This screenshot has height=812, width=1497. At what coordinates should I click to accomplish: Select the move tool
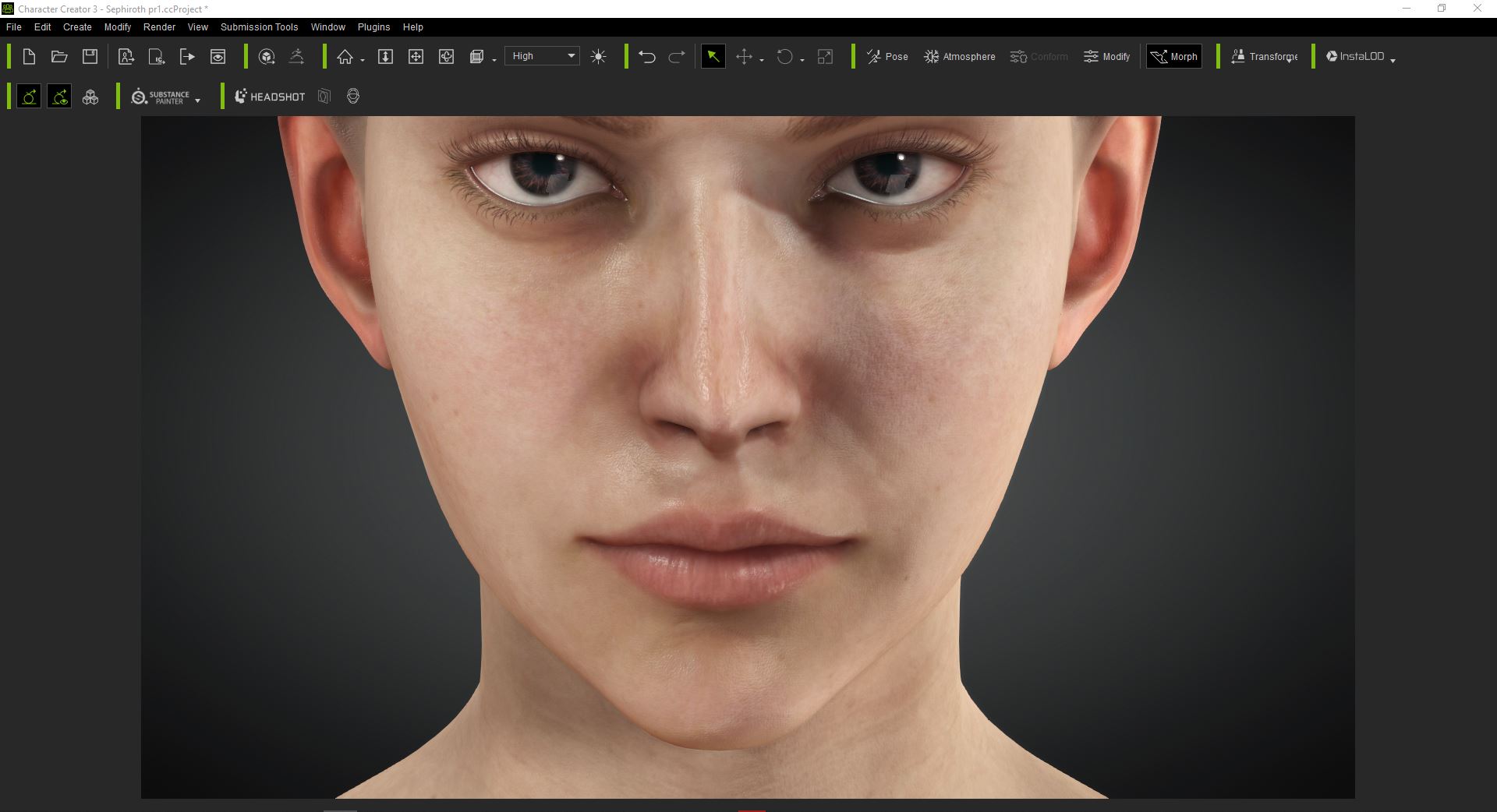pyautogui.click(x=744, y=56)
